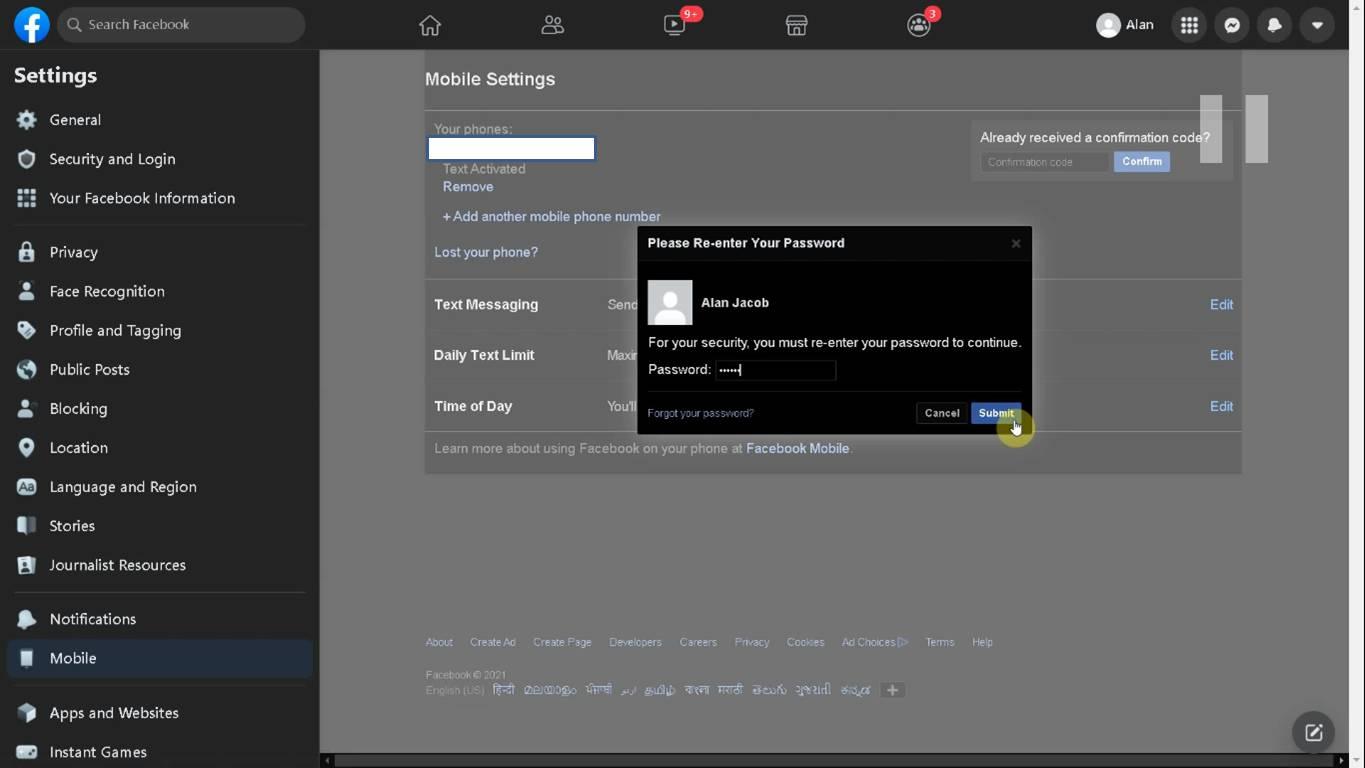The width and height of the screenshot is (1365, 768).
Task: Edit the Time of Day setting
Action: [1221, 406]
